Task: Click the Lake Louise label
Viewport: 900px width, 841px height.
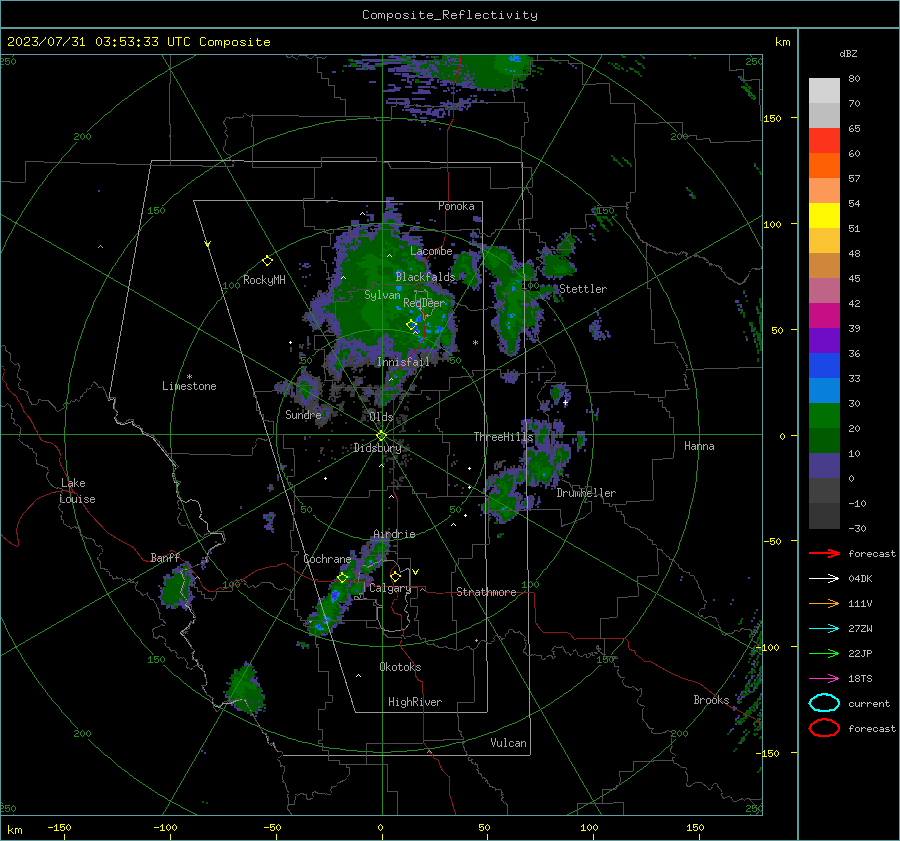Action: (77, 491)
